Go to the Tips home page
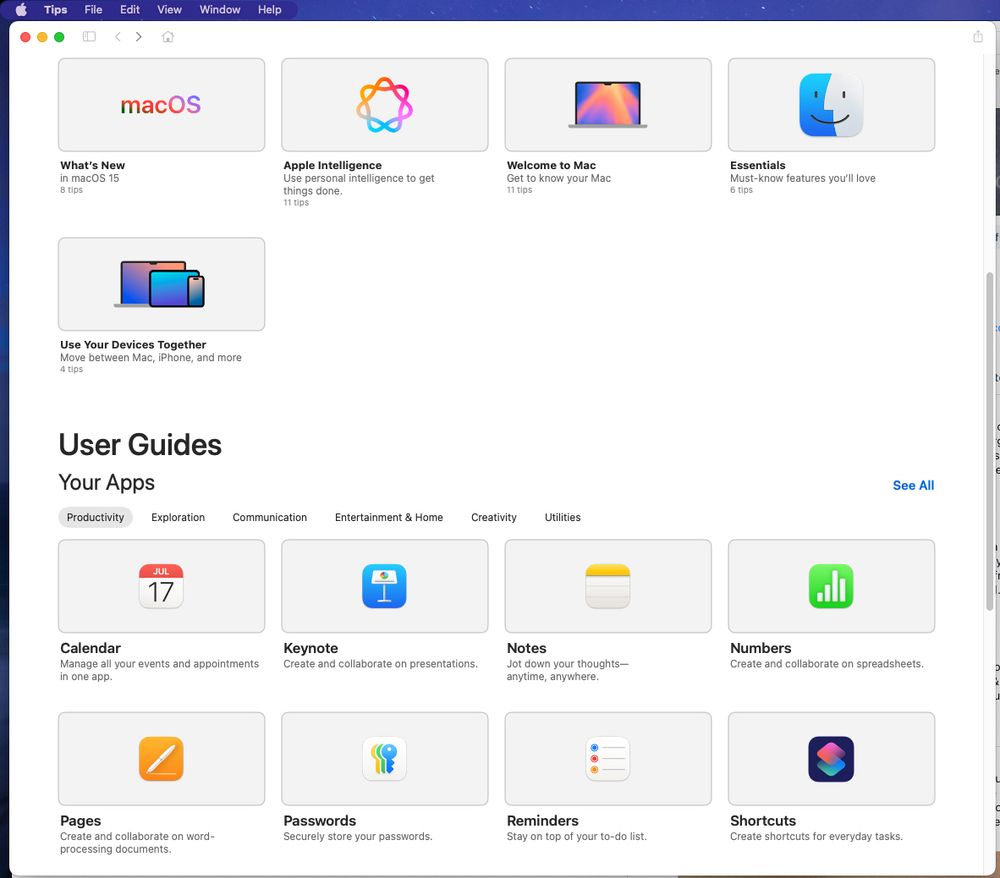Viewport: 1000px width, 878px height. pos(168,36)
